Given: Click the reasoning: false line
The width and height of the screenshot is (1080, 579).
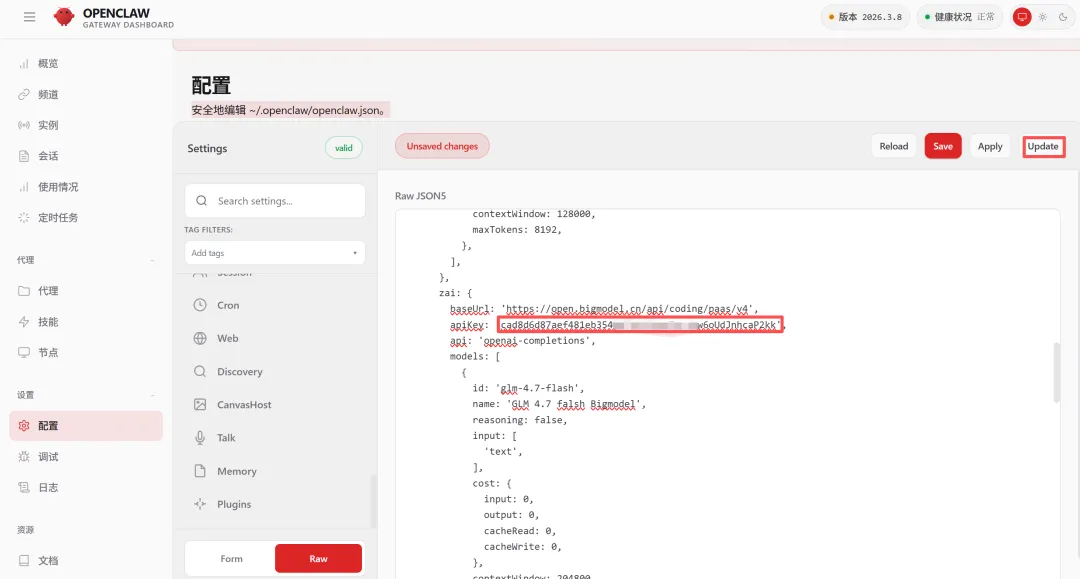Looking at the screenshot, I should click(519, 420).
